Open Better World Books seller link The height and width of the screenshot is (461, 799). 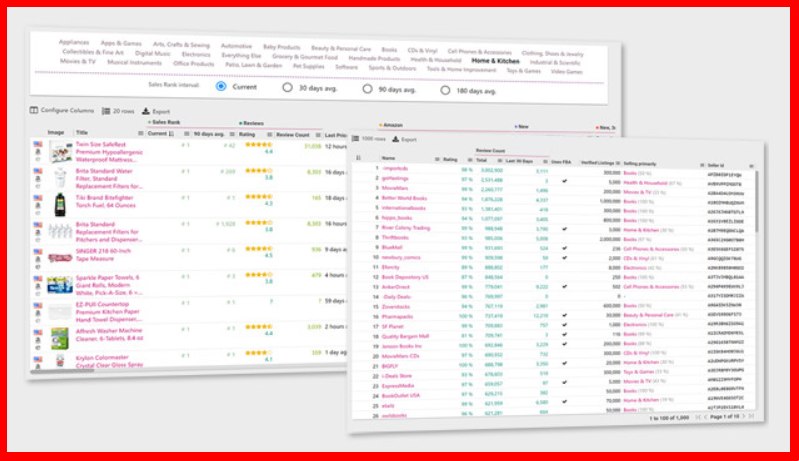(x=404, y=198)
